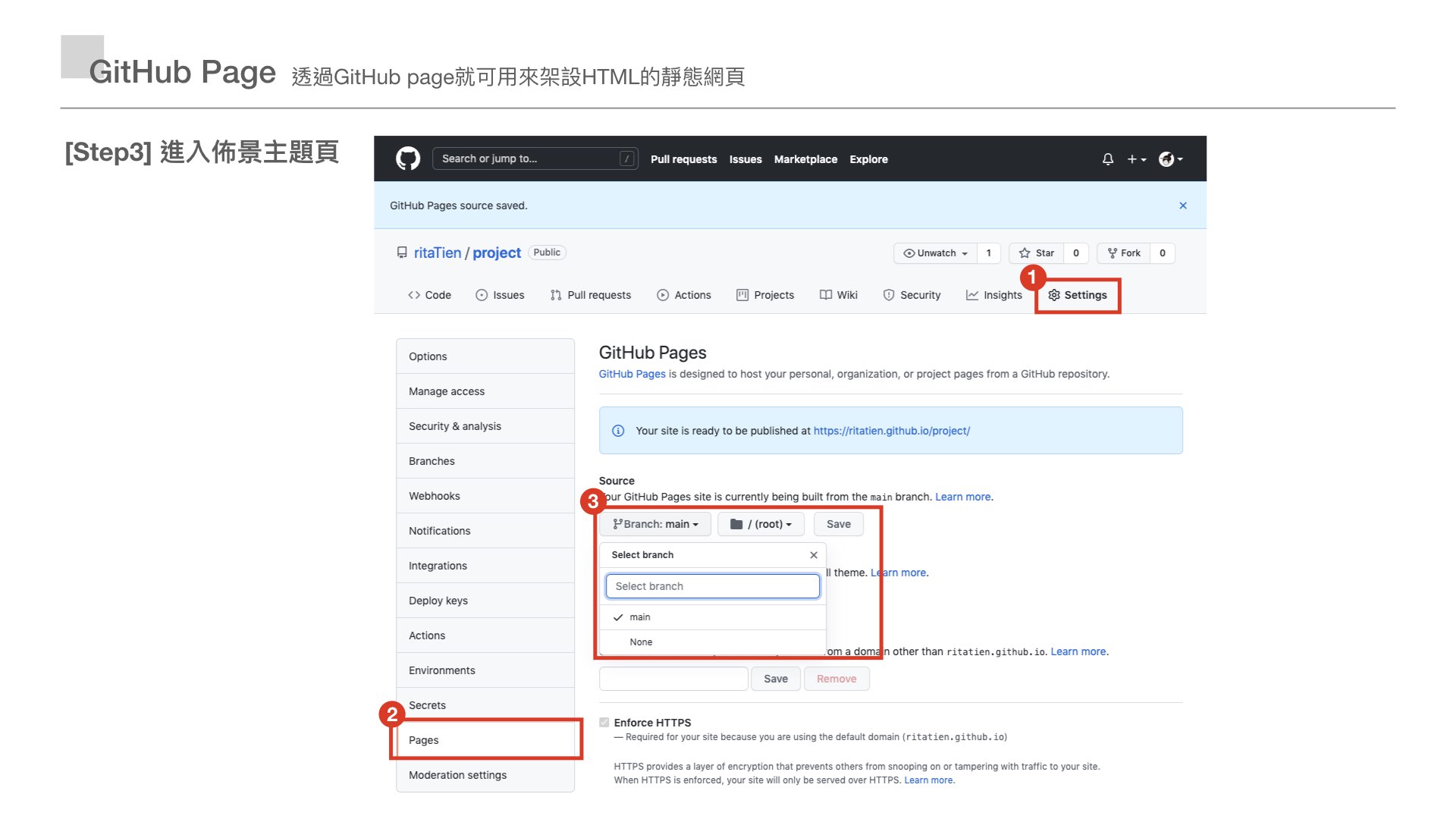Open the / (root) folder dropdown
The image size is (1456, 819).
761,524
